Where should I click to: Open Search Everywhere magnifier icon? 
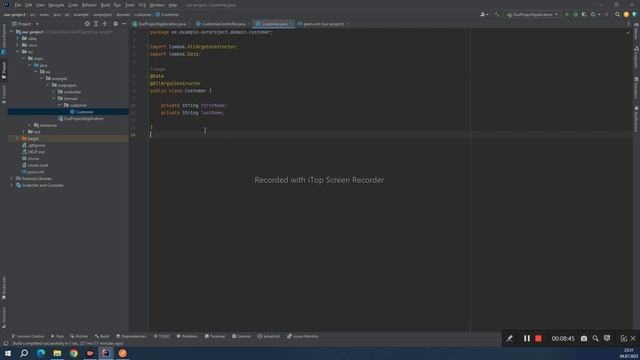617,14
